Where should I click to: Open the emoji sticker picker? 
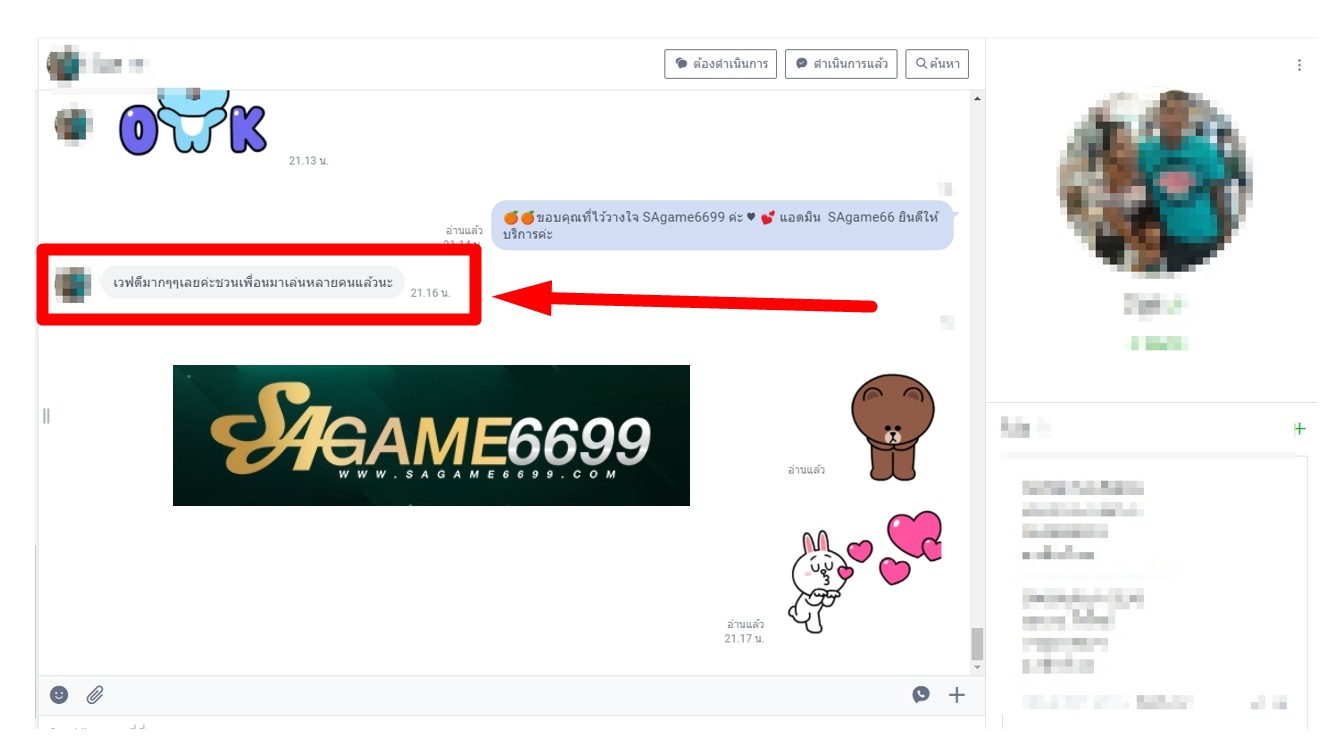pyautogui.click(x=59, y=694)
